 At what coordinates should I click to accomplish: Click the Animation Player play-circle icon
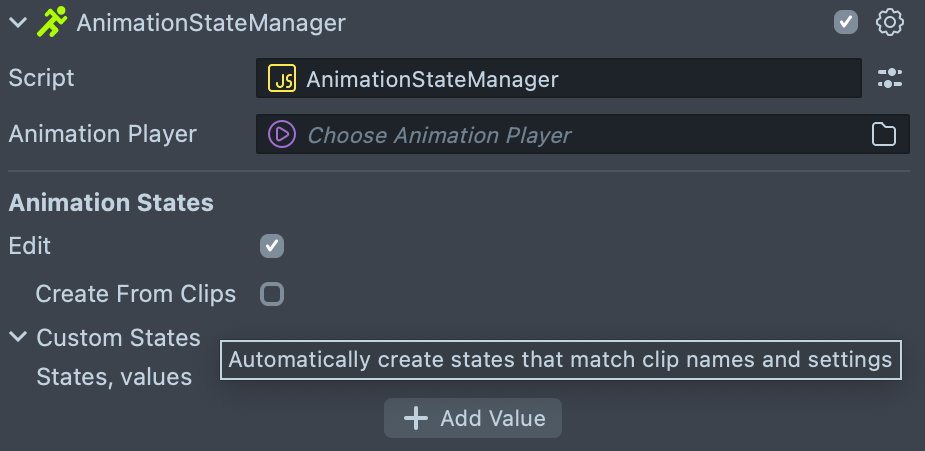click(282, 134)
